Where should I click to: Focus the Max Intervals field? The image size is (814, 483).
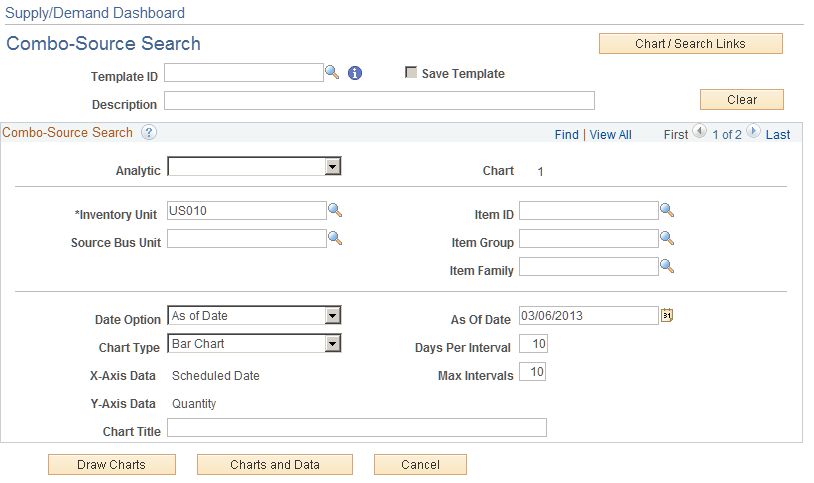pos(532,371)
